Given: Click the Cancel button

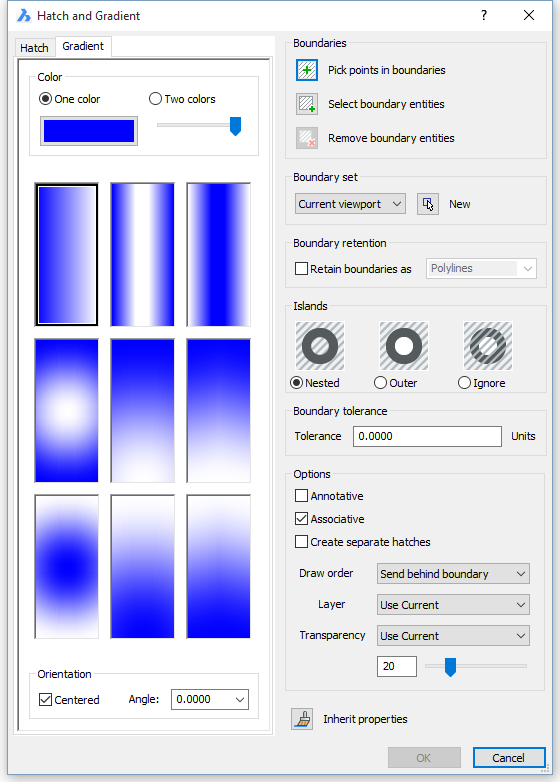Looking at the screenshot, I should (509, 758).
